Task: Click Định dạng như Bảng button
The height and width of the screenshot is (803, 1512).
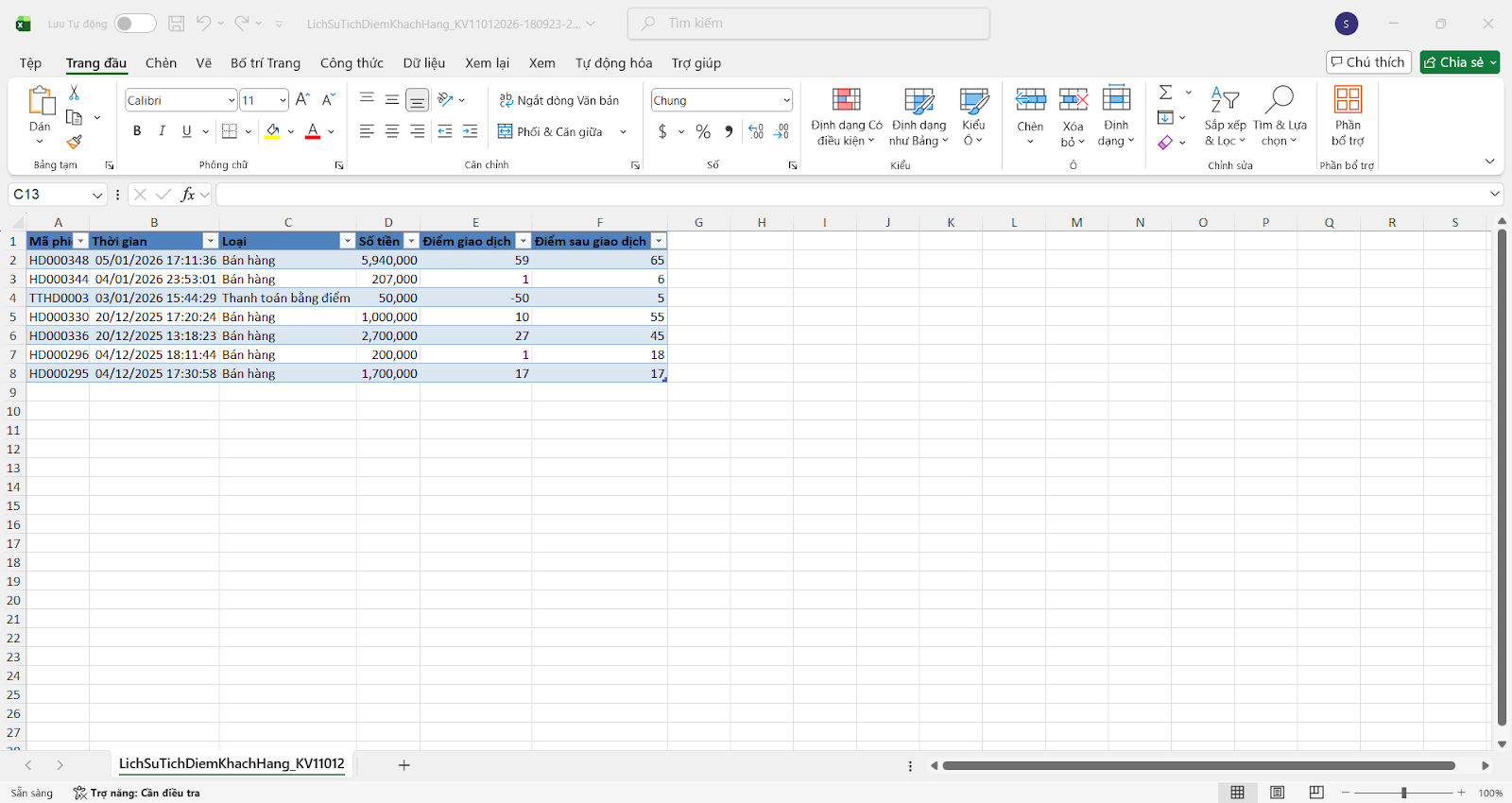Action: 919,115
